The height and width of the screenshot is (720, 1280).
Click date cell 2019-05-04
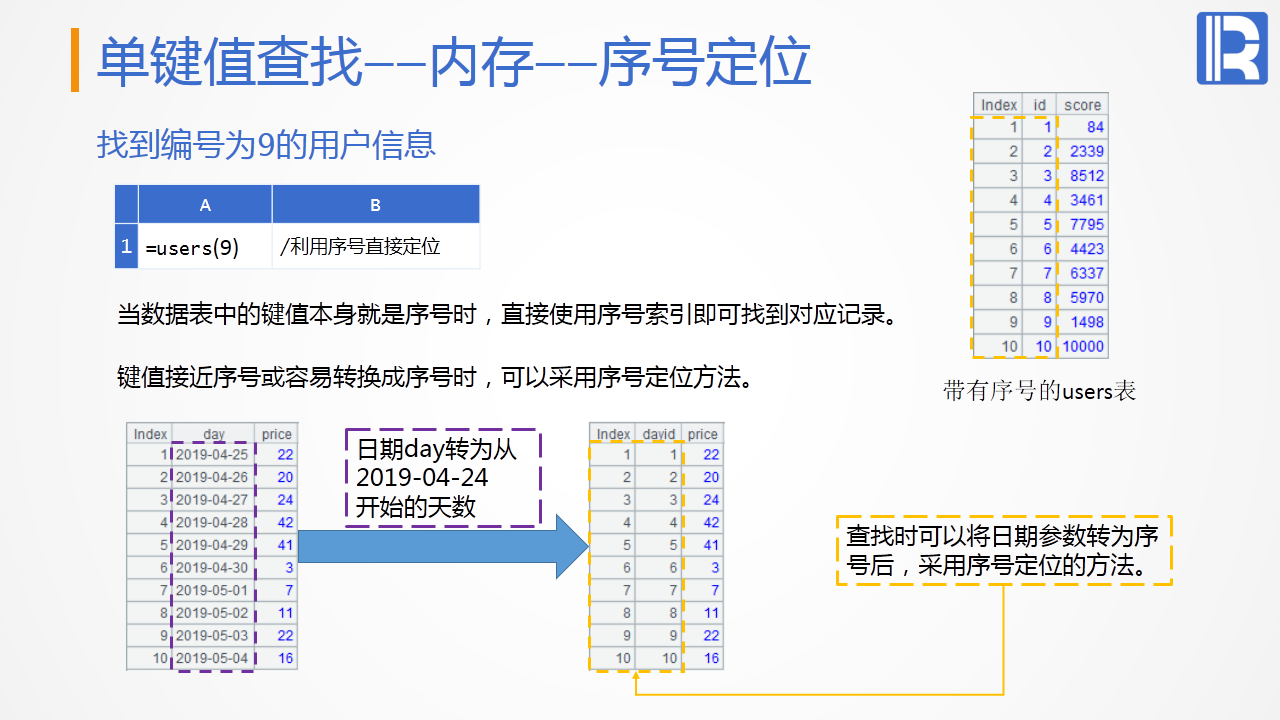click(213, 658)
